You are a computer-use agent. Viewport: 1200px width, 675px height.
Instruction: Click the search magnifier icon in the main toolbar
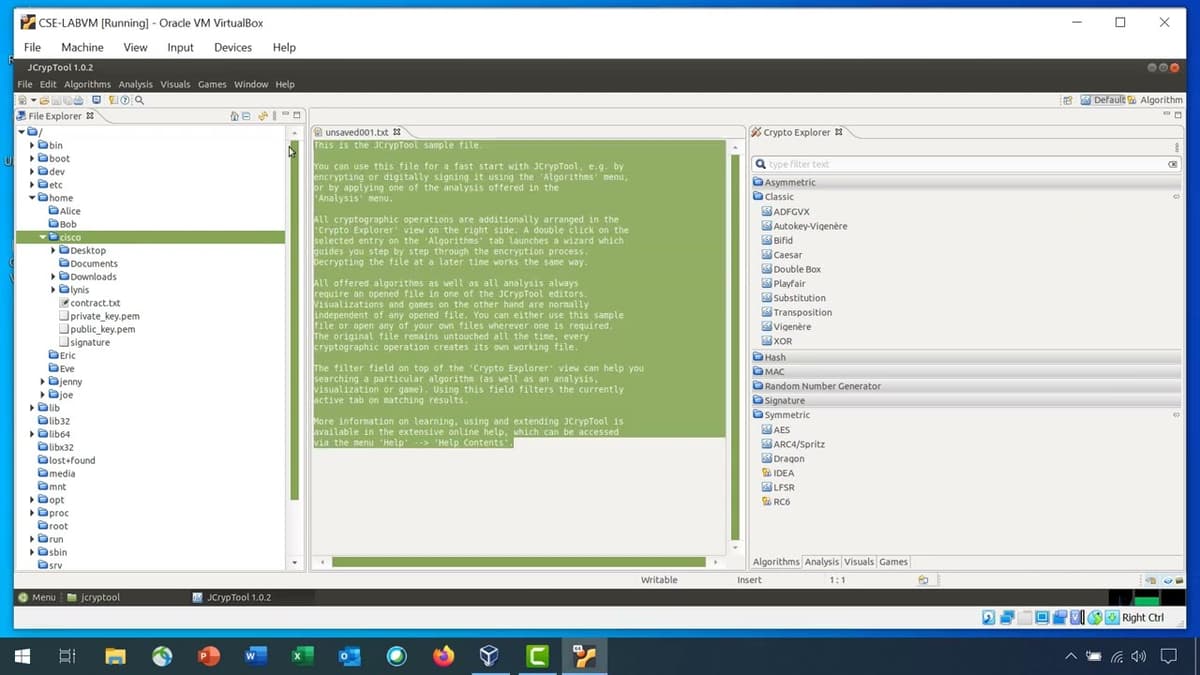coord(140,100)
